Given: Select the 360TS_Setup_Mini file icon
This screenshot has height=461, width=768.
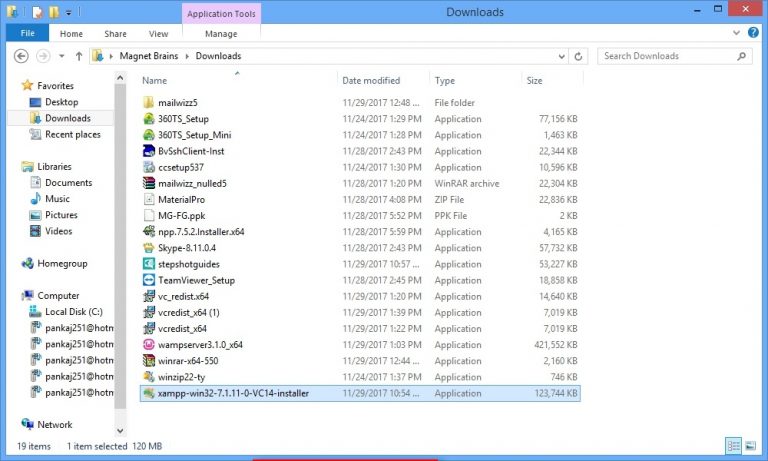Looking at the screenshot, I should 148,135.
